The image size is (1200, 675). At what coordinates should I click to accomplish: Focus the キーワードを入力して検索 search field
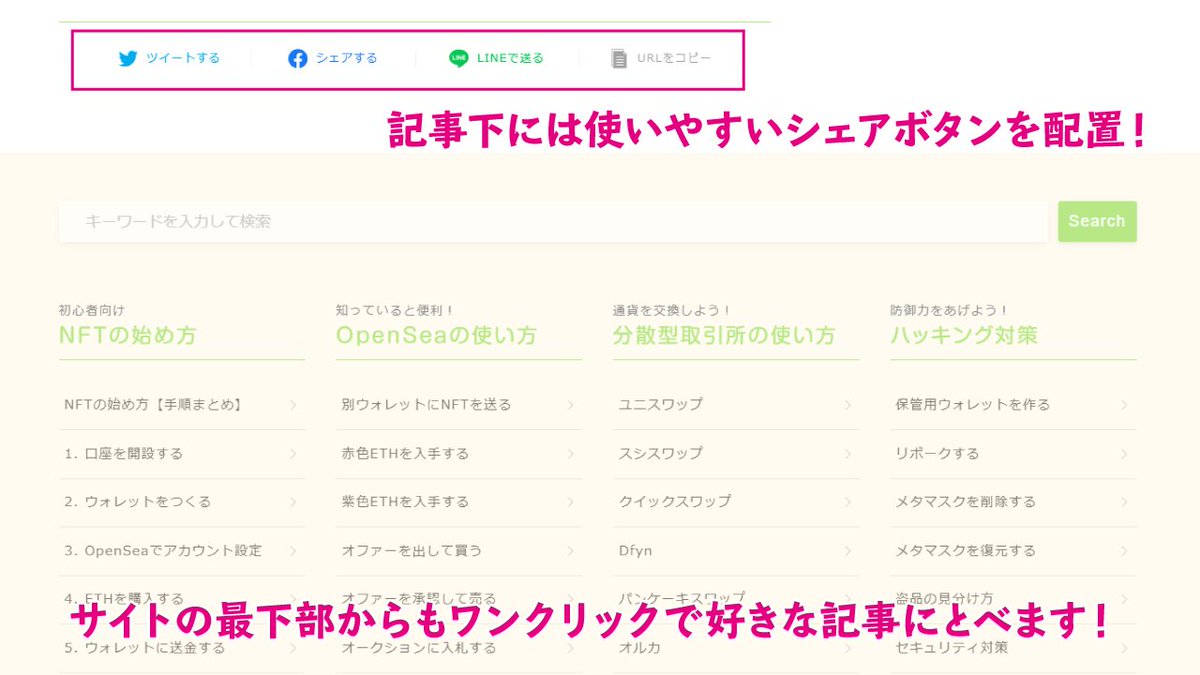click(x=553, y=221)
